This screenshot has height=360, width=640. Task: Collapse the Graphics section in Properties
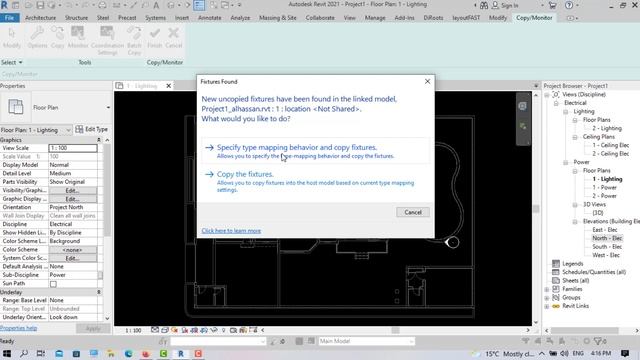pos(98,140)
